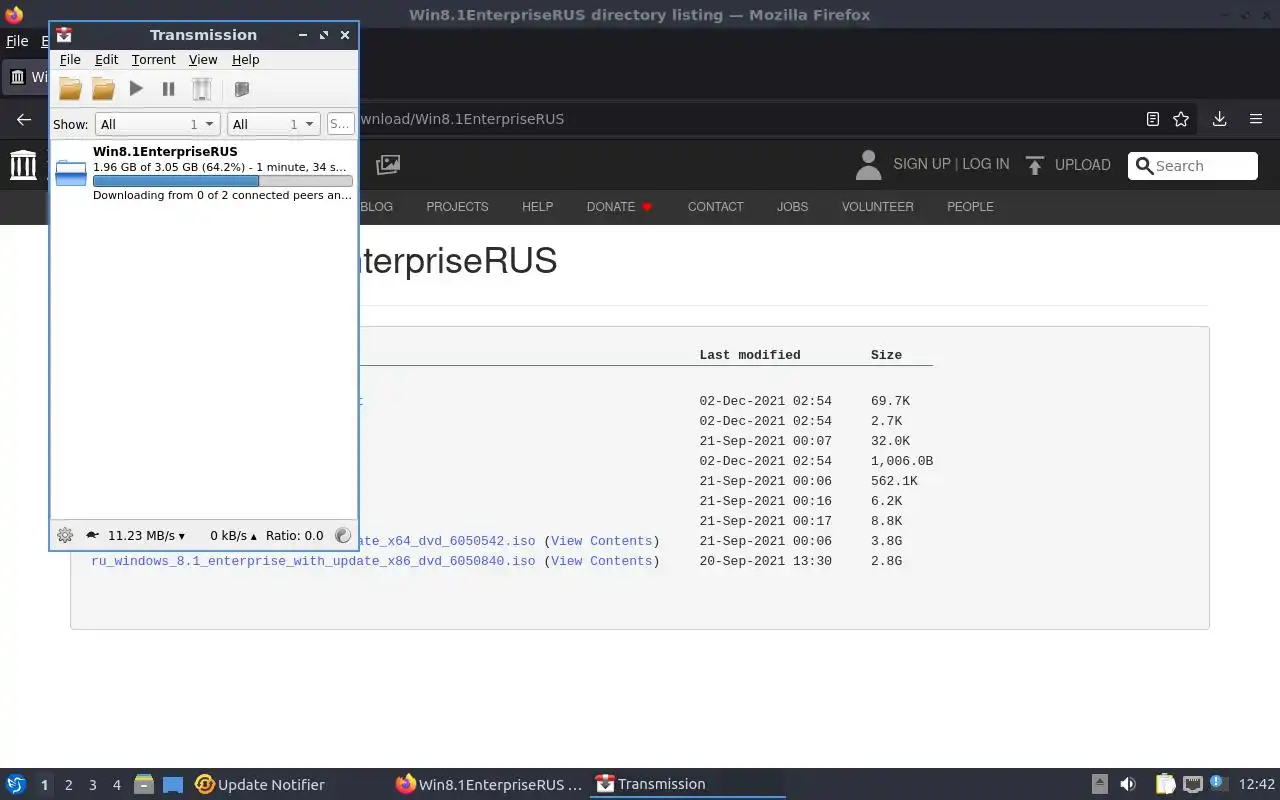Click the show desktop icon in the taskbar
The height and width of the screenshot is (800, 1280).
click(173, 785)
